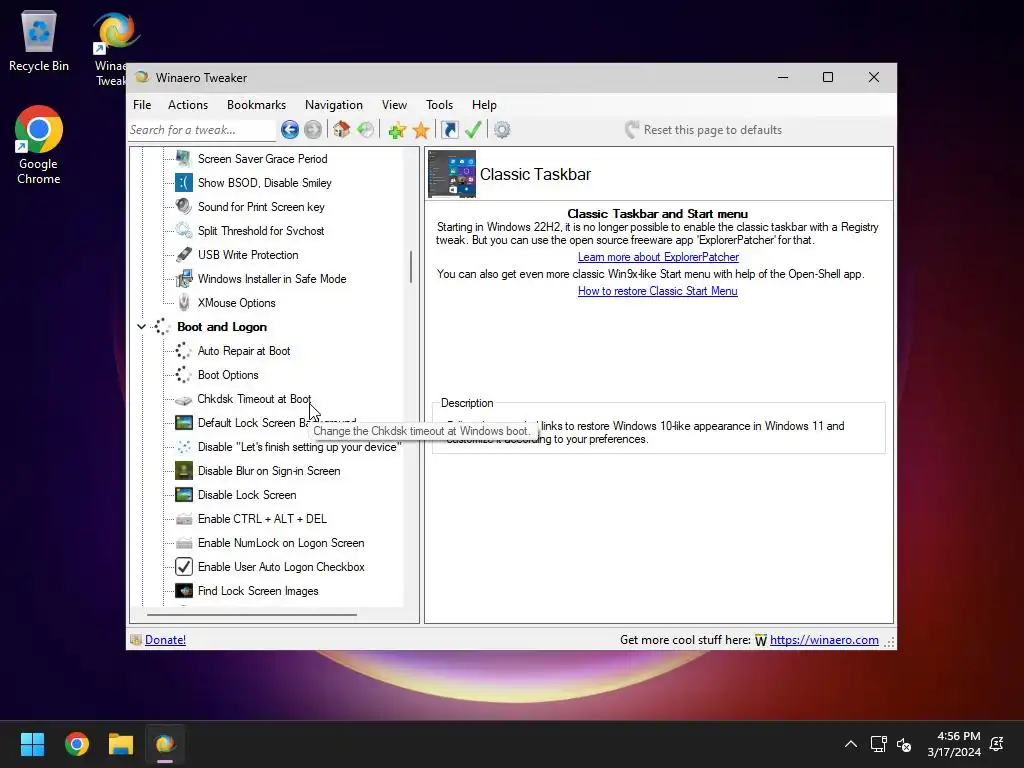This screenshot has height=768, width=1024.
Task: Open the Navigation menu
Action: pyautogui.click(x=334, y=104)
